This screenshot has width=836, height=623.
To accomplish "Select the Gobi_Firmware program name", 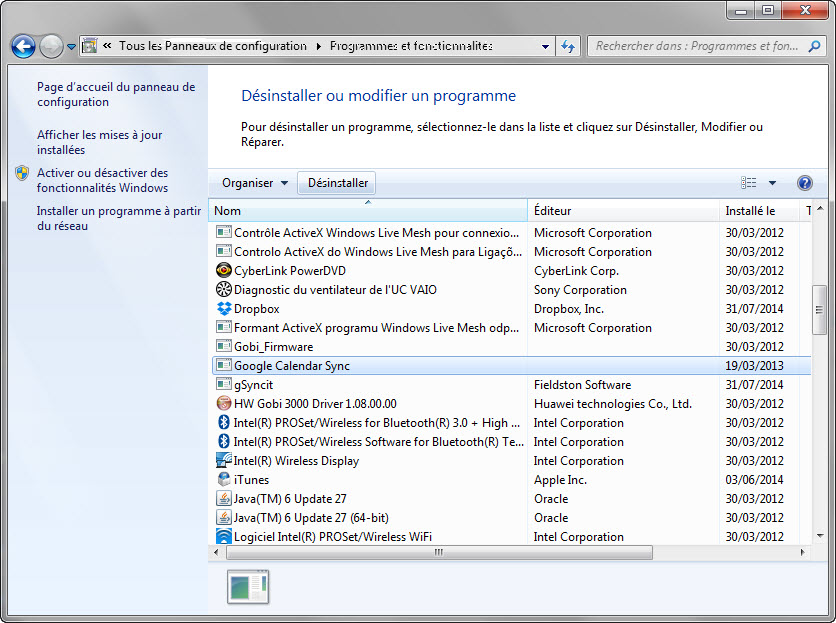I will coord(274,347).
